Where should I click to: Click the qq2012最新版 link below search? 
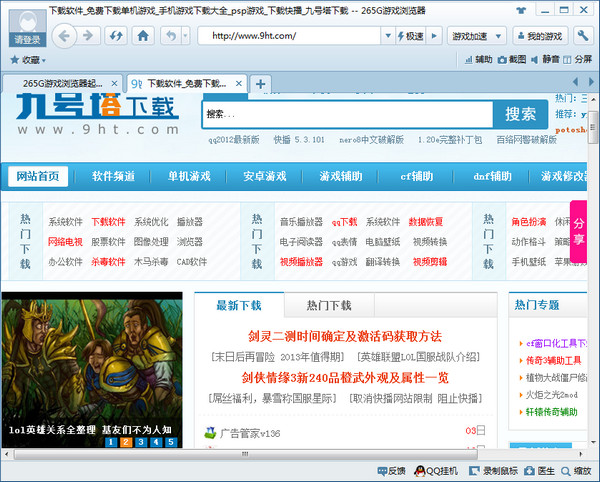[x=234, y=140]
